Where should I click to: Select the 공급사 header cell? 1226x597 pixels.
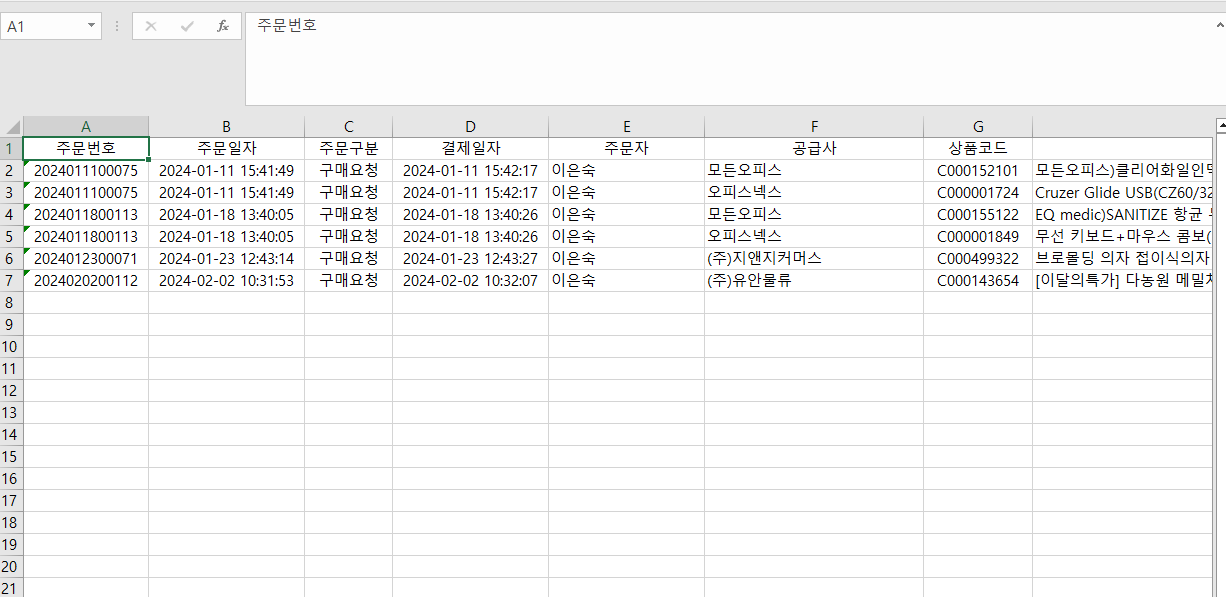pos(813,149)
